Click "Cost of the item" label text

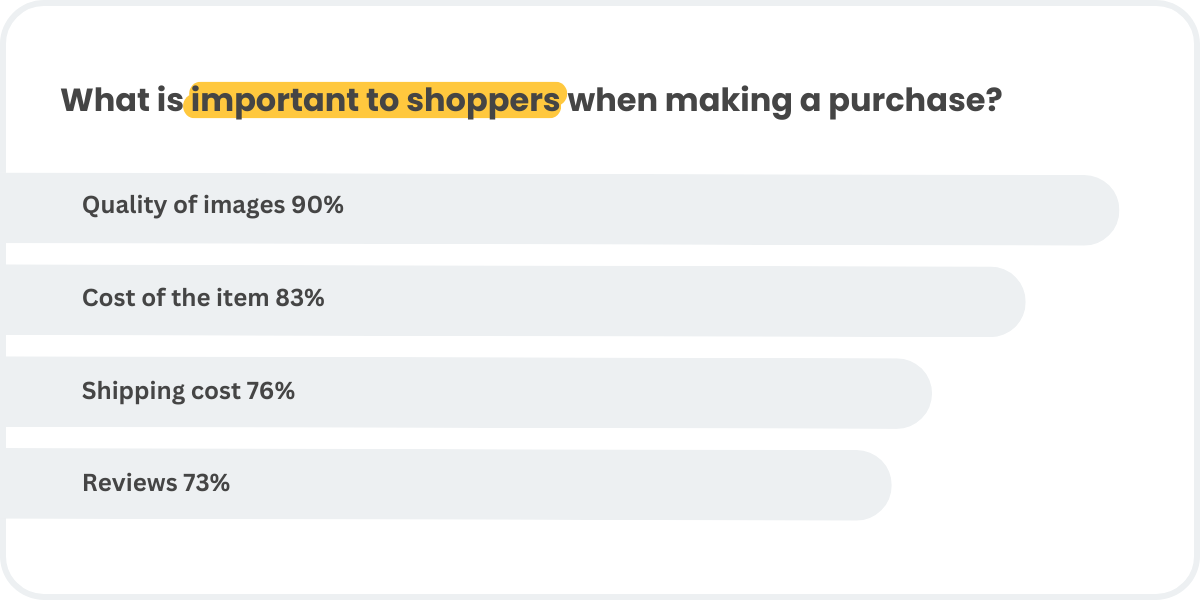click(x=176, y=297)
